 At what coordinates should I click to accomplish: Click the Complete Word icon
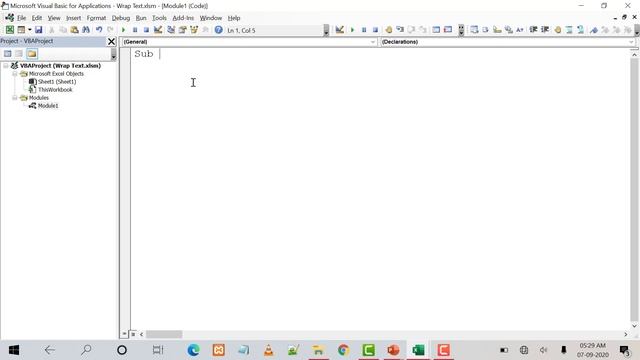coord(520,30)
